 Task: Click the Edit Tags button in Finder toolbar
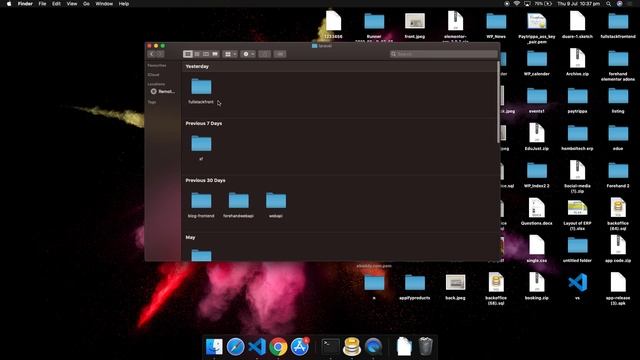[280, 54]
